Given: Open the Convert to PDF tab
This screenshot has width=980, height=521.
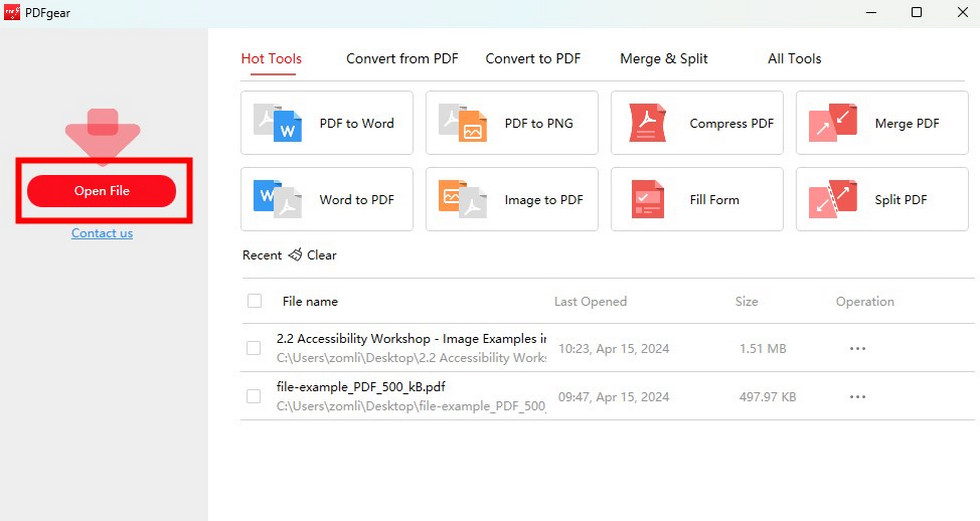Looking at the screenshot, I should tap(532, 59).
